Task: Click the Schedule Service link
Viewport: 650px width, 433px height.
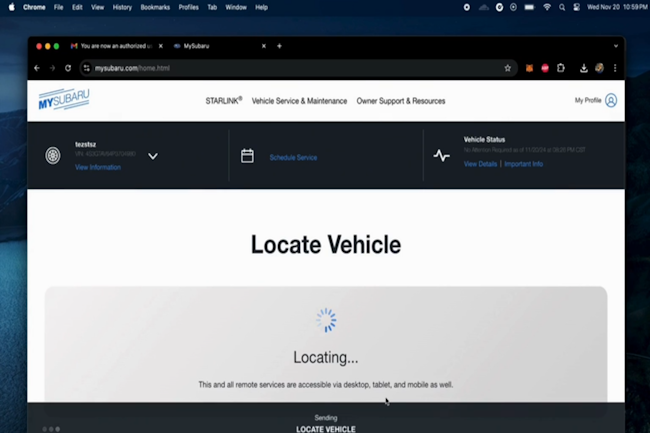Action: coord(293,157)
